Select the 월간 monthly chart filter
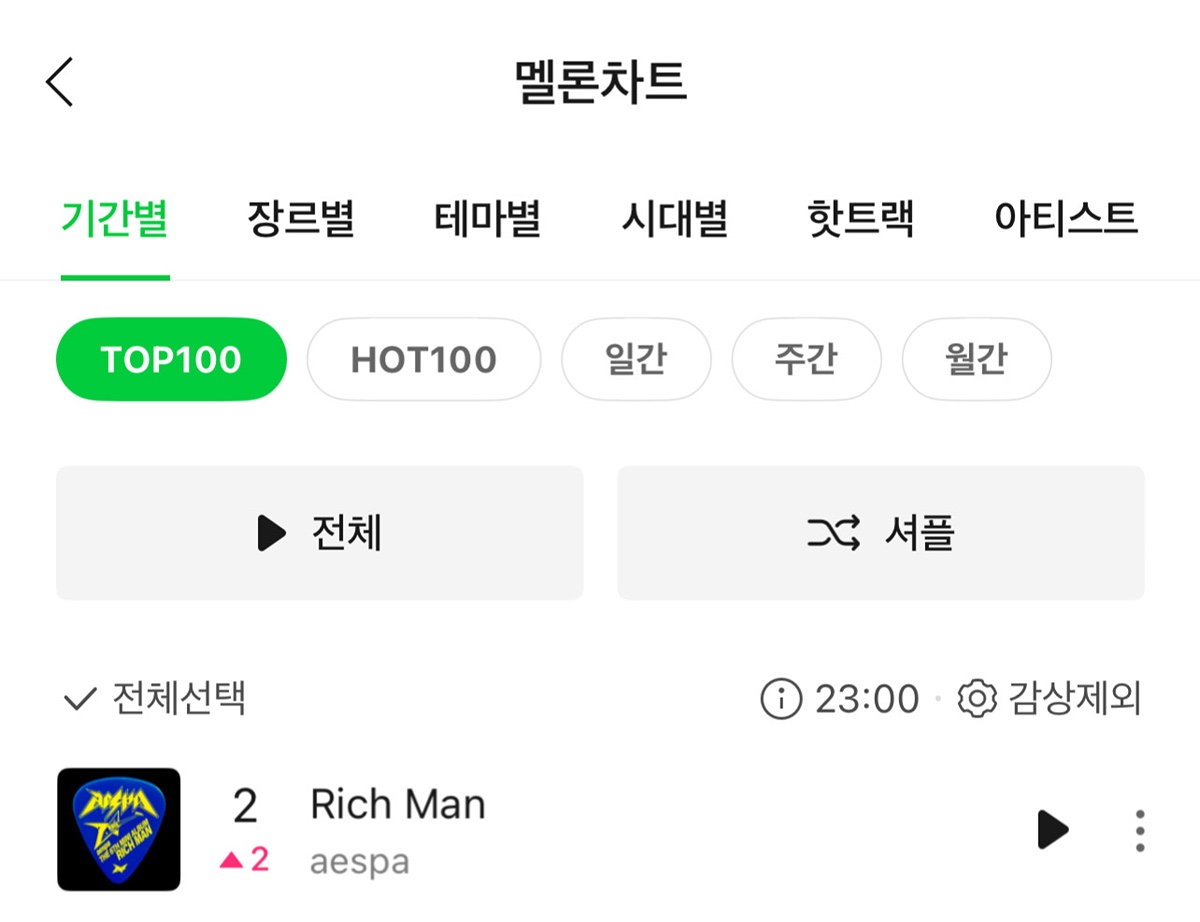1200x922 pixels. pyautogui.click(x=976, y=359)
